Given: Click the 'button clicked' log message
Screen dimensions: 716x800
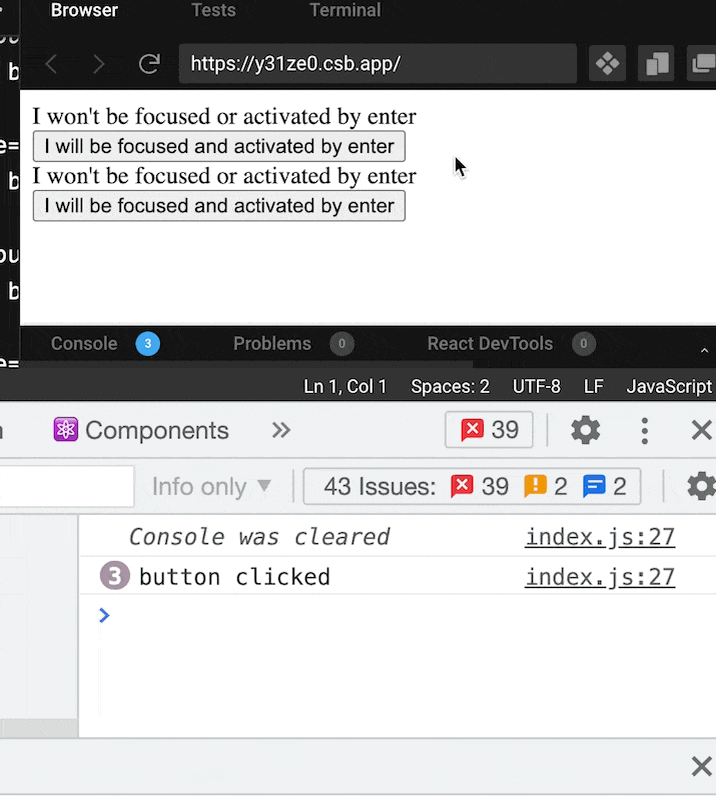Looking at the screenshot, I should (235, 577).
